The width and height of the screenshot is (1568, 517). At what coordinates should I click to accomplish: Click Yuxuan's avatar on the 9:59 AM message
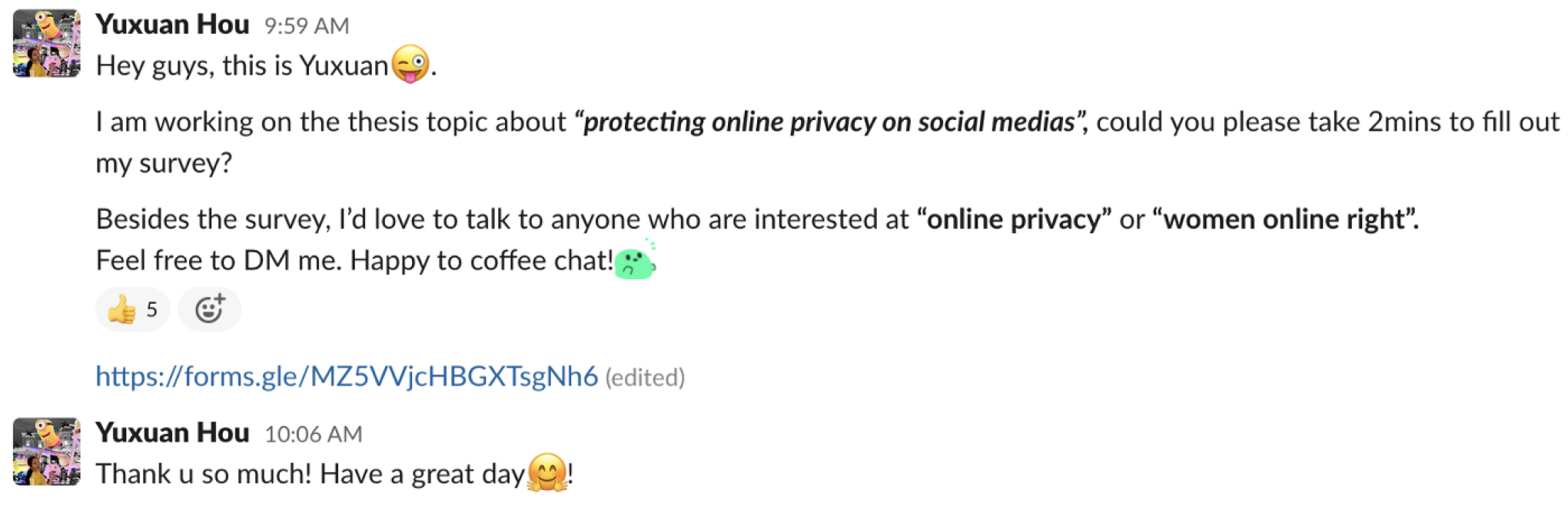[47, 43]
